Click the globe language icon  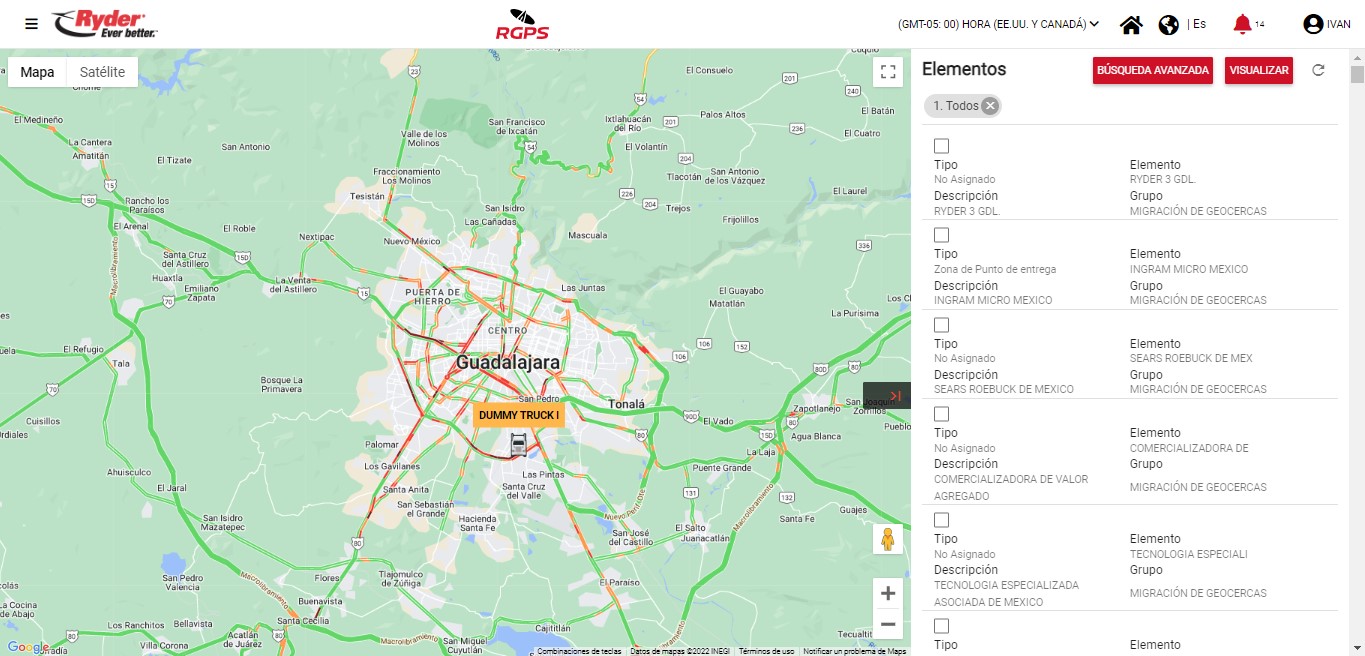tap(1168, 25)
